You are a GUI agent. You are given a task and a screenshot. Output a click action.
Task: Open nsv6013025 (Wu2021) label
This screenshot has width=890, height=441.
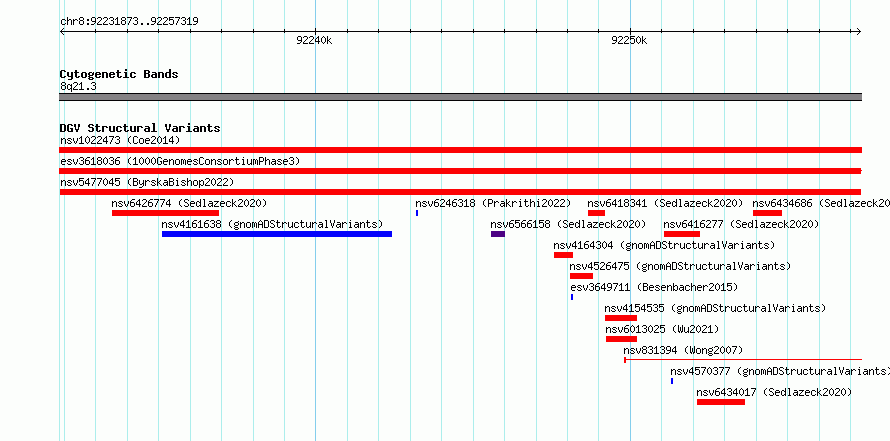662,329
